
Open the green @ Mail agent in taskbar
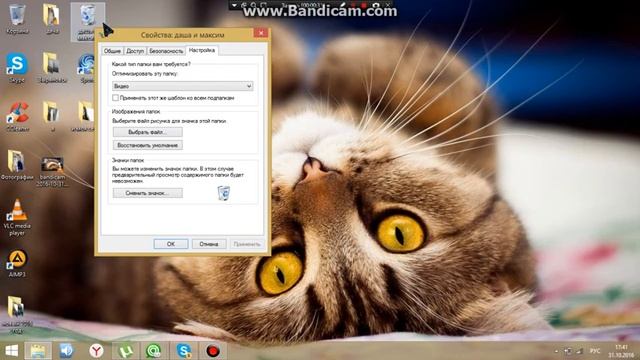(x=154, y=351)
